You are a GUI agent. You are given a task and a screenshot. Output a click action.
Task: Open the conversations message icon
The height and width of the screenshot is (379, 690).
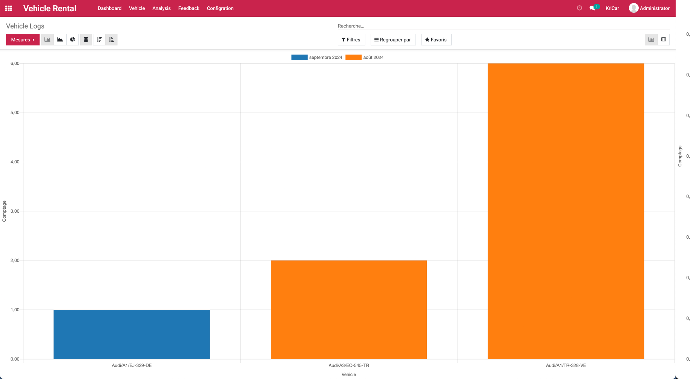[x=594, y=8]
